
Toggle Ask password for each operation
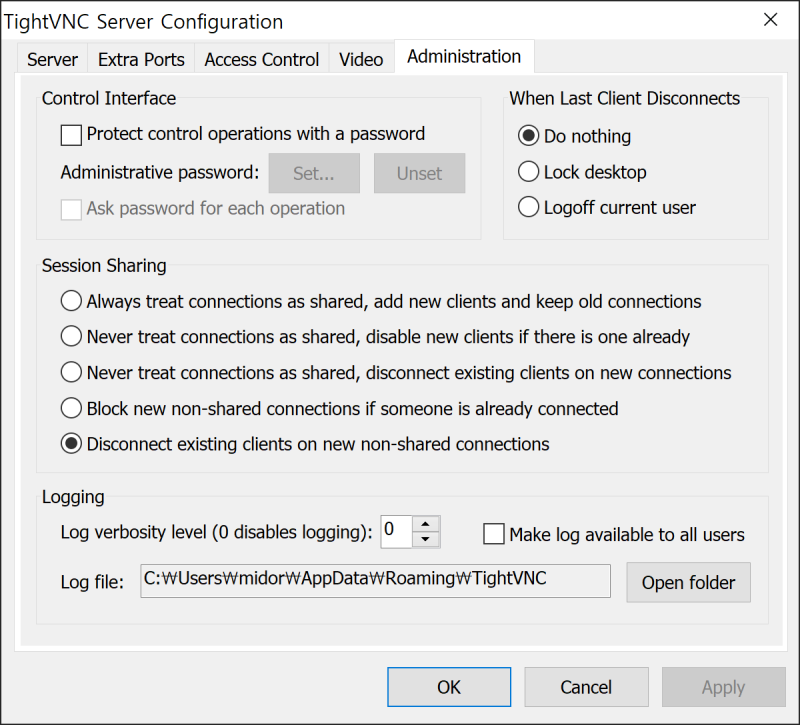click(71, 209)
